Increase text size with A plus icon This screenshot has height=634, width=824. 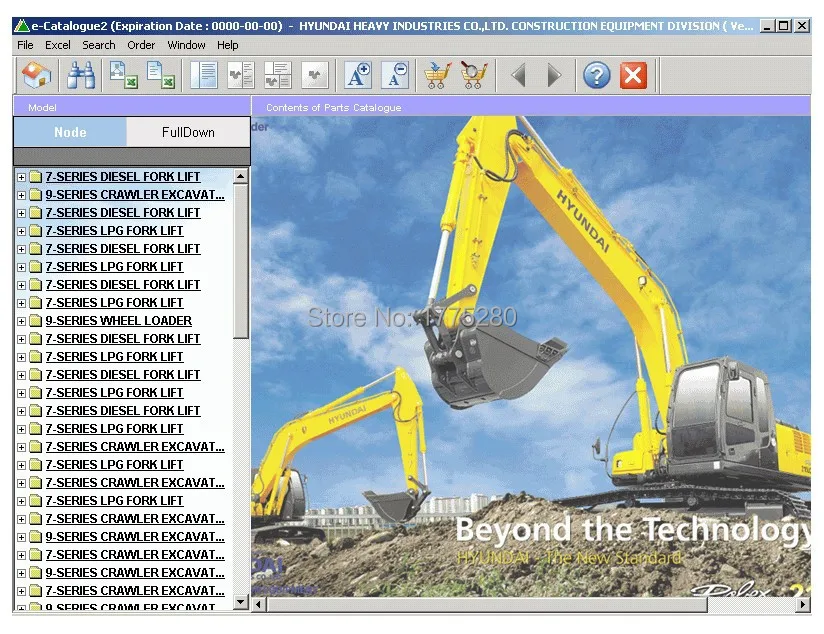[x=358, y=75]
